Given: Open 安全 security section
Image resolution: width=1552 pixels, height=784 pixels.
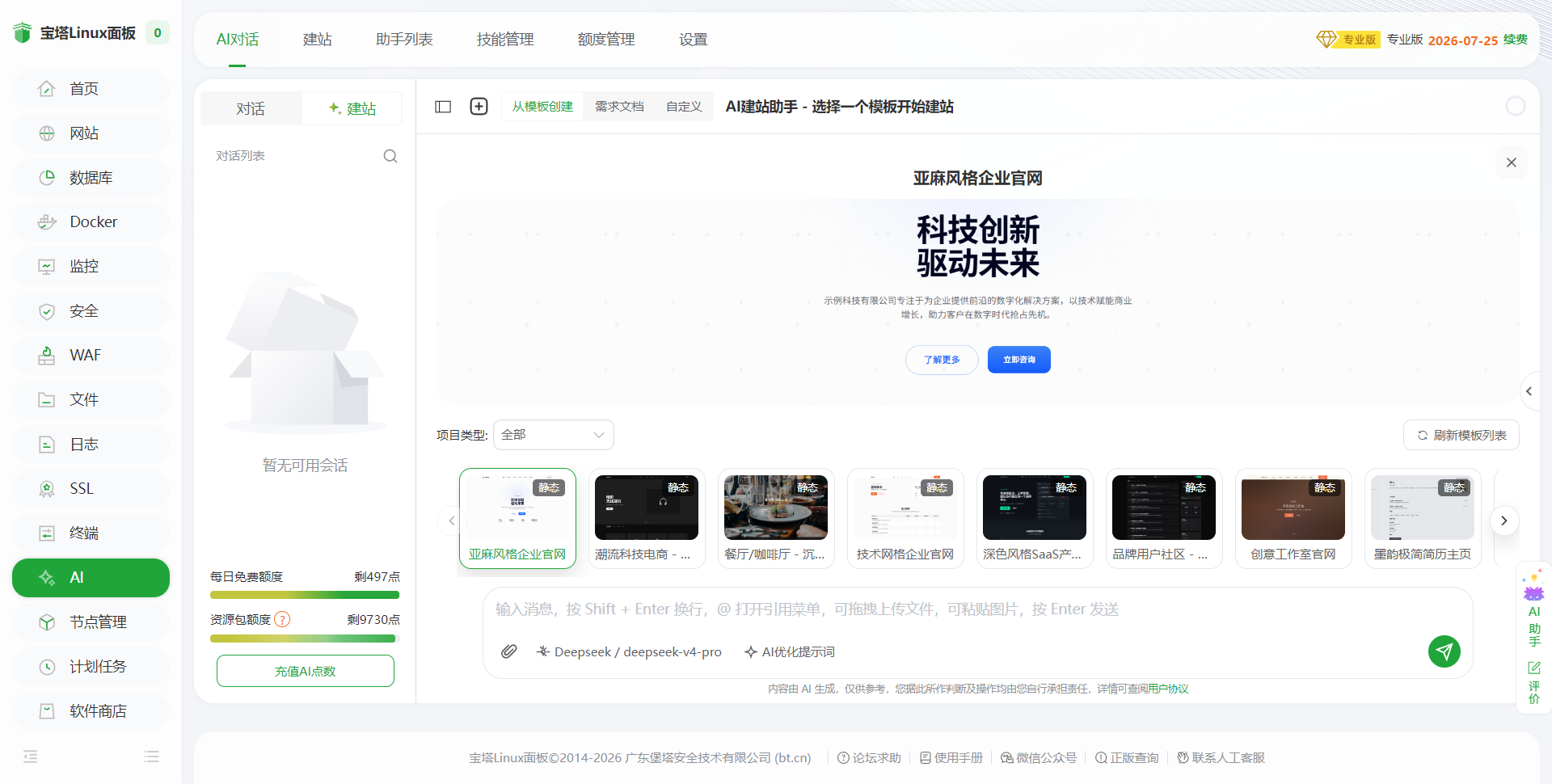Looking at the screenshot, I should pyautogui.click(x=91, y=311).
